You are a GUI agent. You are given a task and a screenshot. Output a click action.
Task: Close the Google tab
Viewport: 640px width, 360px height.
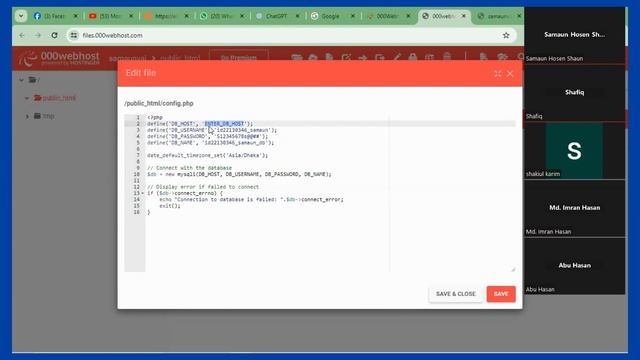(353, 16)
